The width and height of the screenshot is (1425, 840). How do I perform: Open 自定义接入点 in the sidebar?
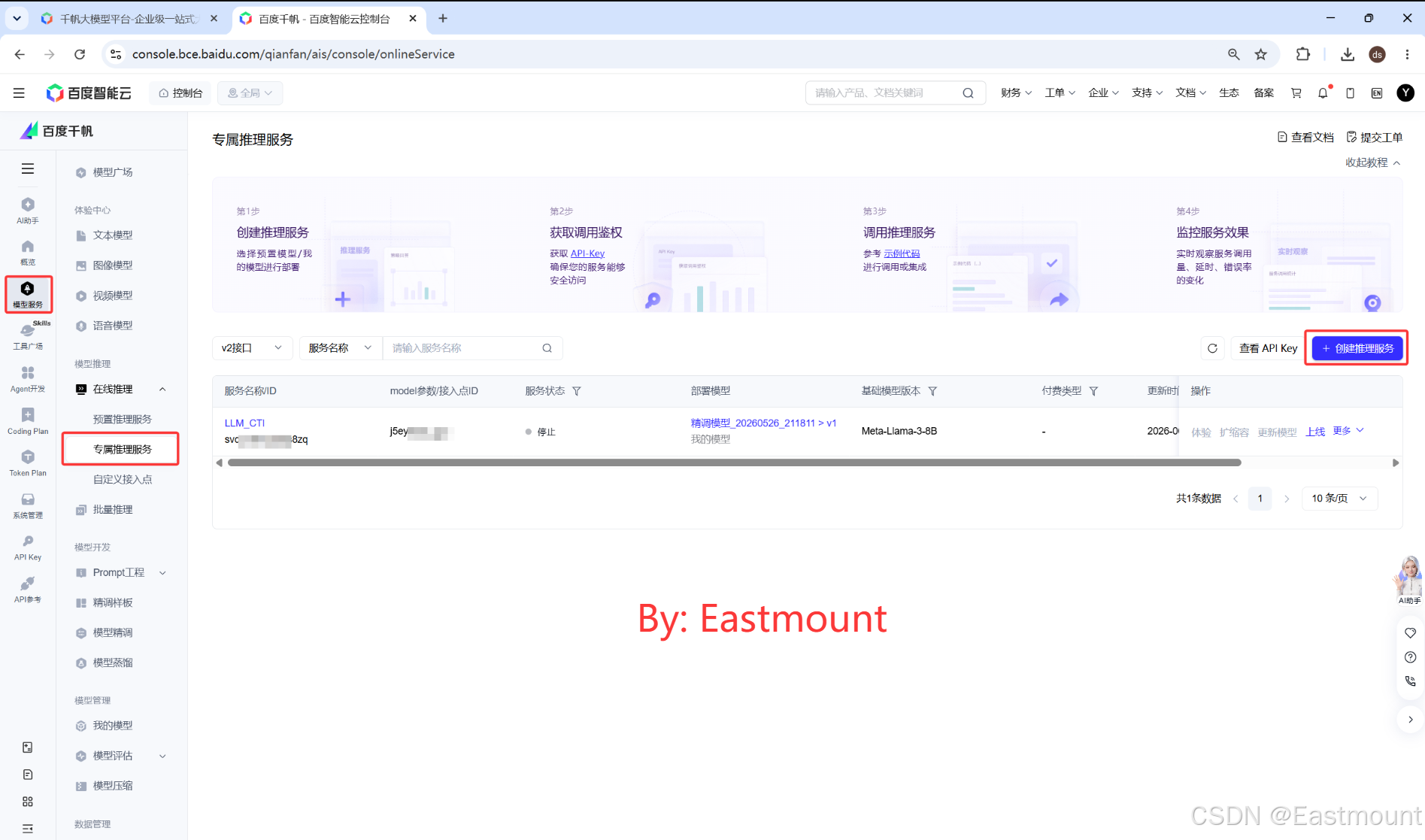[122, 479]
